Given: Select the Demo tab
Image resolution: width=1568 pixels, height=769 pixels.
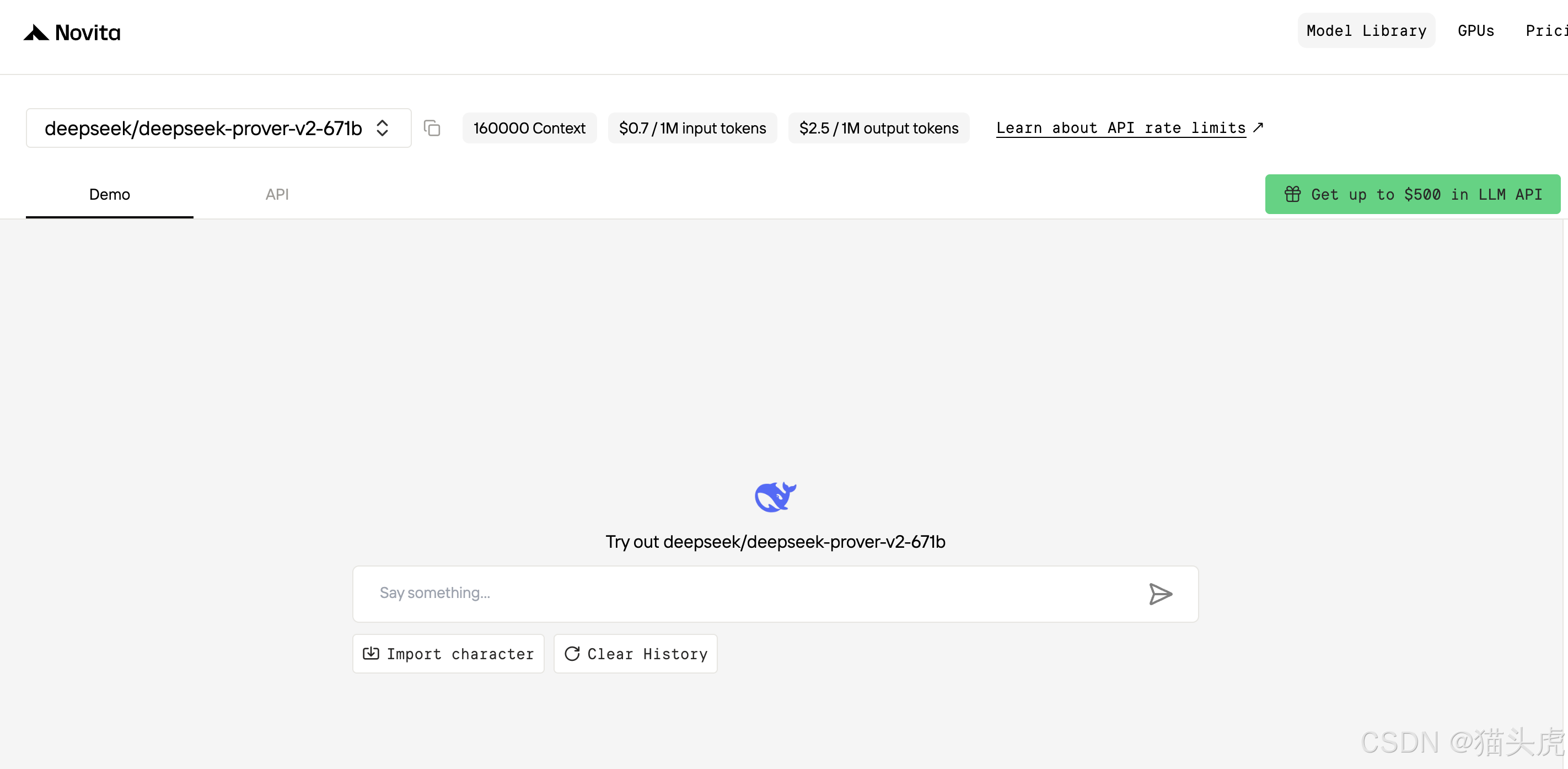Looking at the screenshot, I should coord(110,194).
